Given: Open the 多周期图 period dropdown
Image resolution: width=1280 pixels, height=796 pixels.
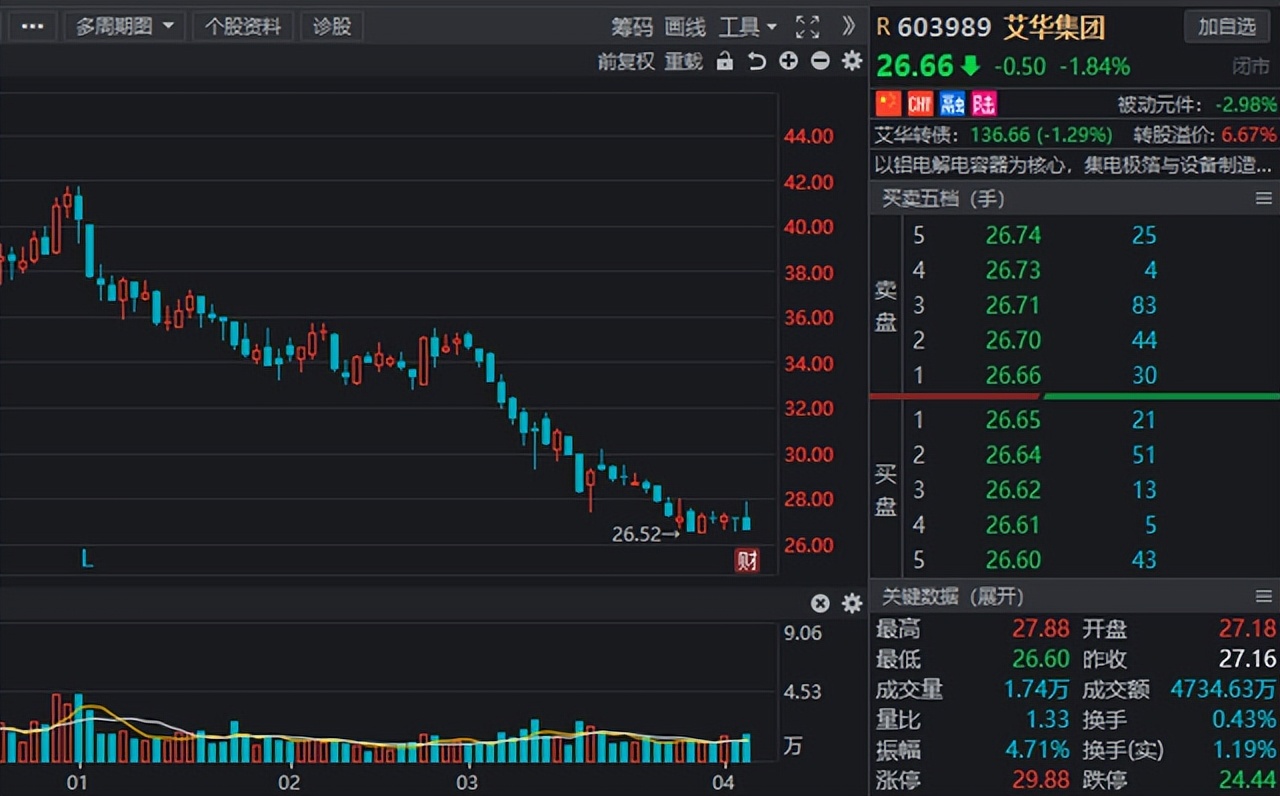Looking at the screenshot, I should tap(125, 27).
